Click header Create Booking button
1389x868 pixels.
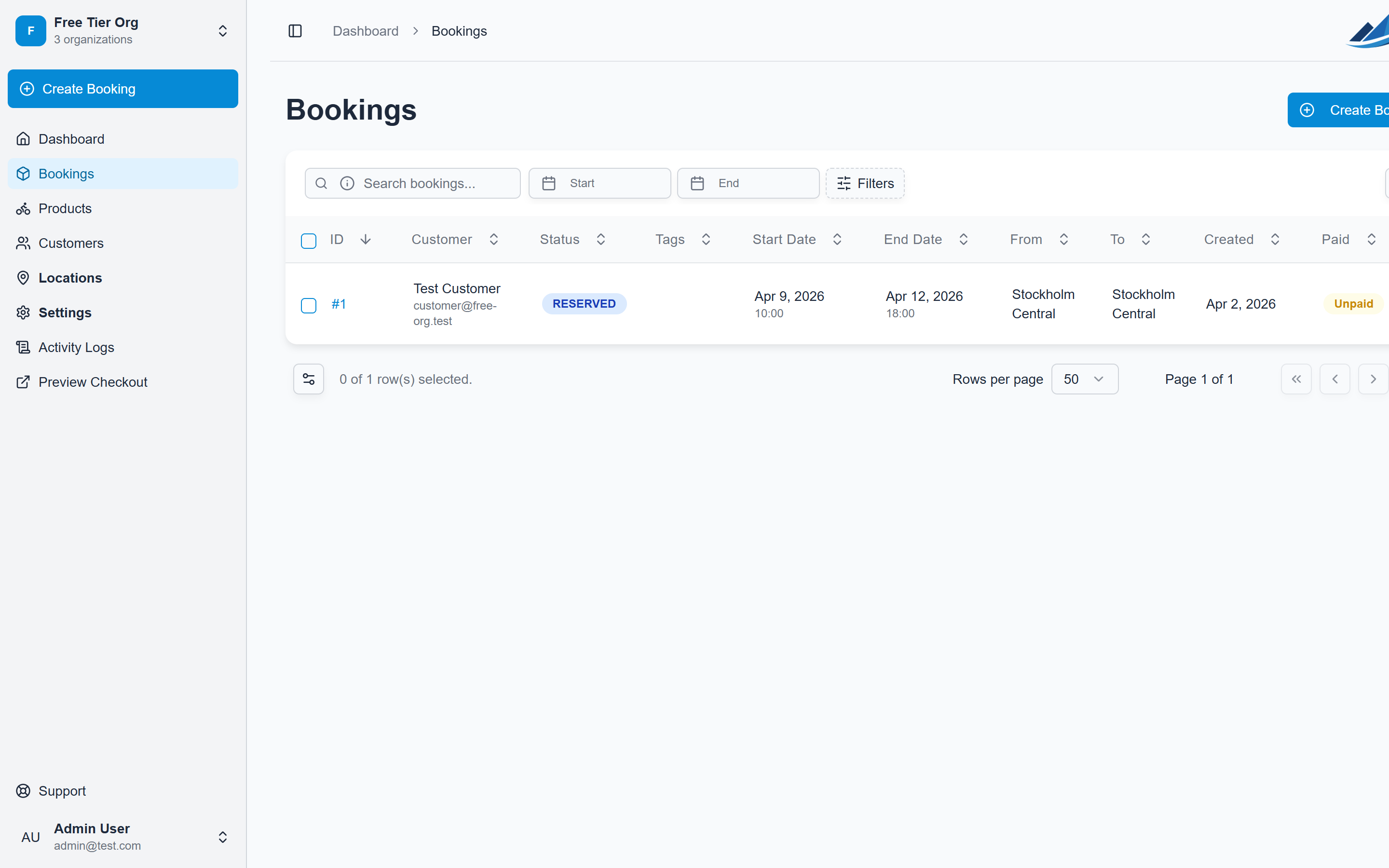point(1338,109)
